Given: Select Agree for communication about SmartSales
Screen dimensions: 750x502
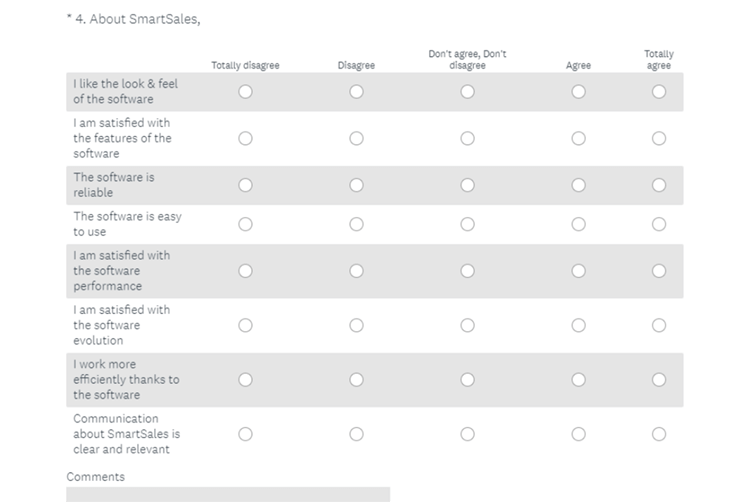Looking at the screenshot, I should click(578, 434).
